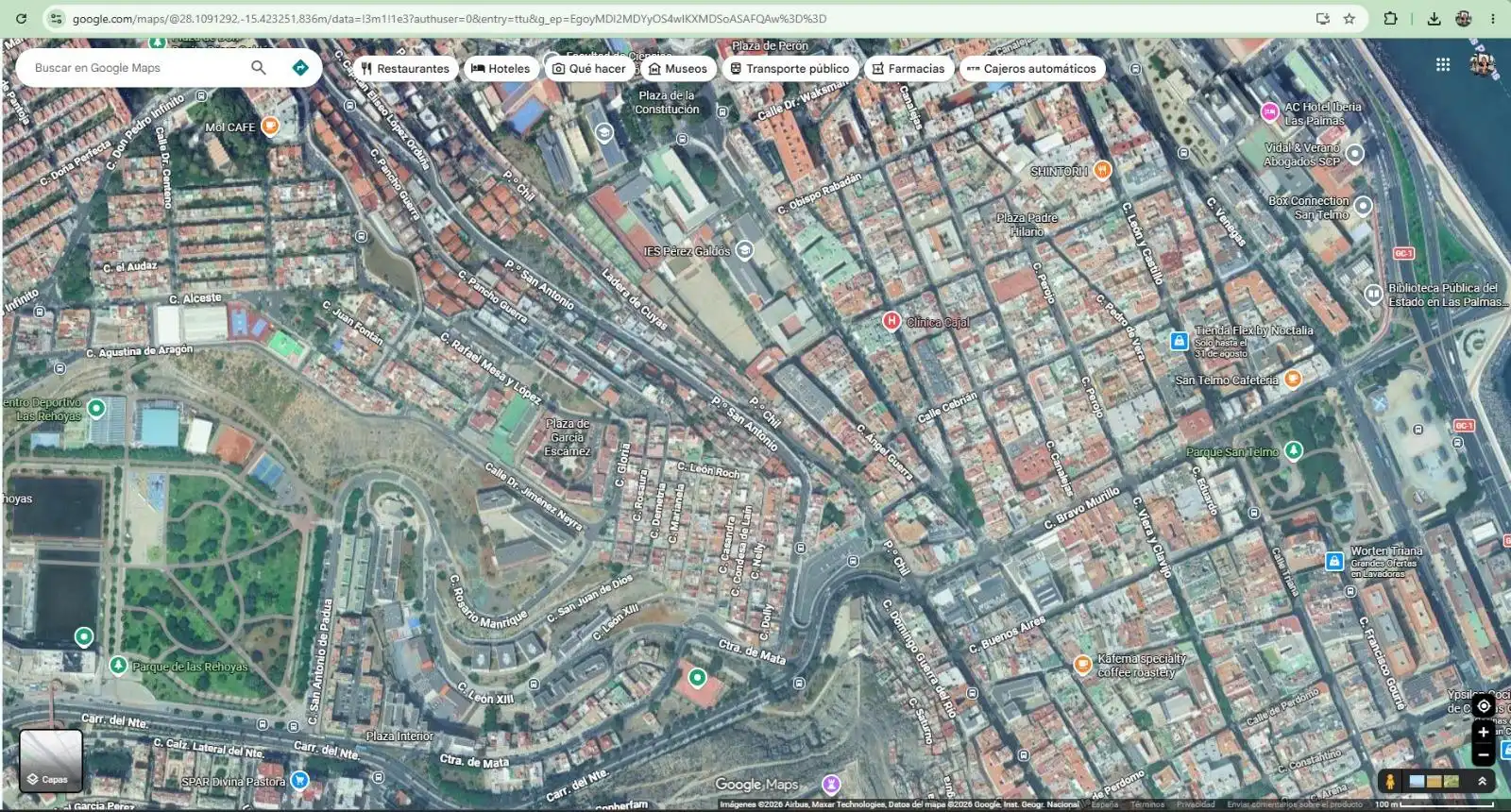Filter map by Restaurantes

(404, 68)
